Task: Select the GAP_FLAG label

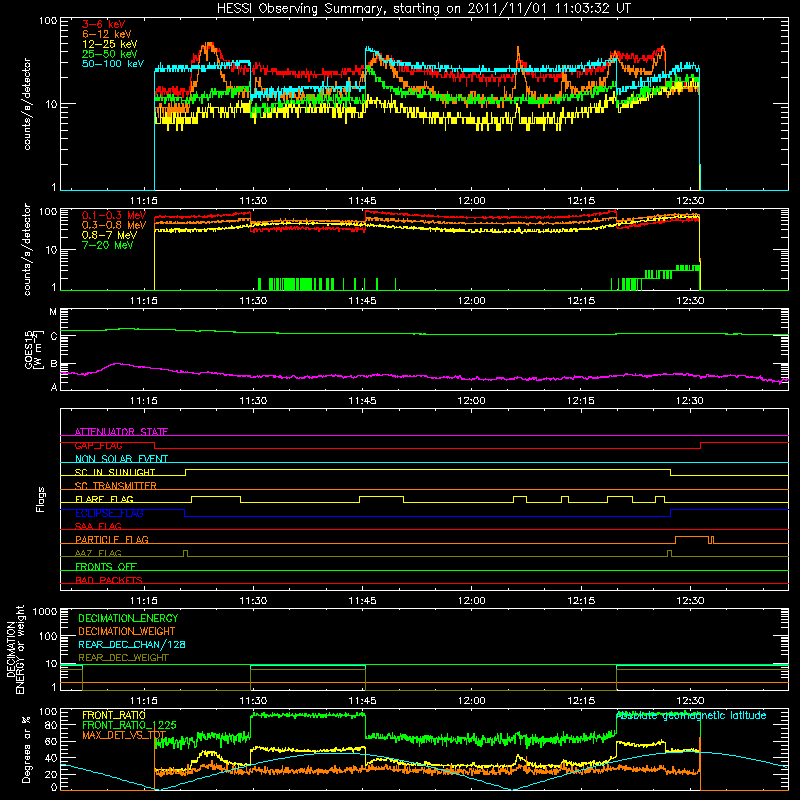Action: coord(98,445)
